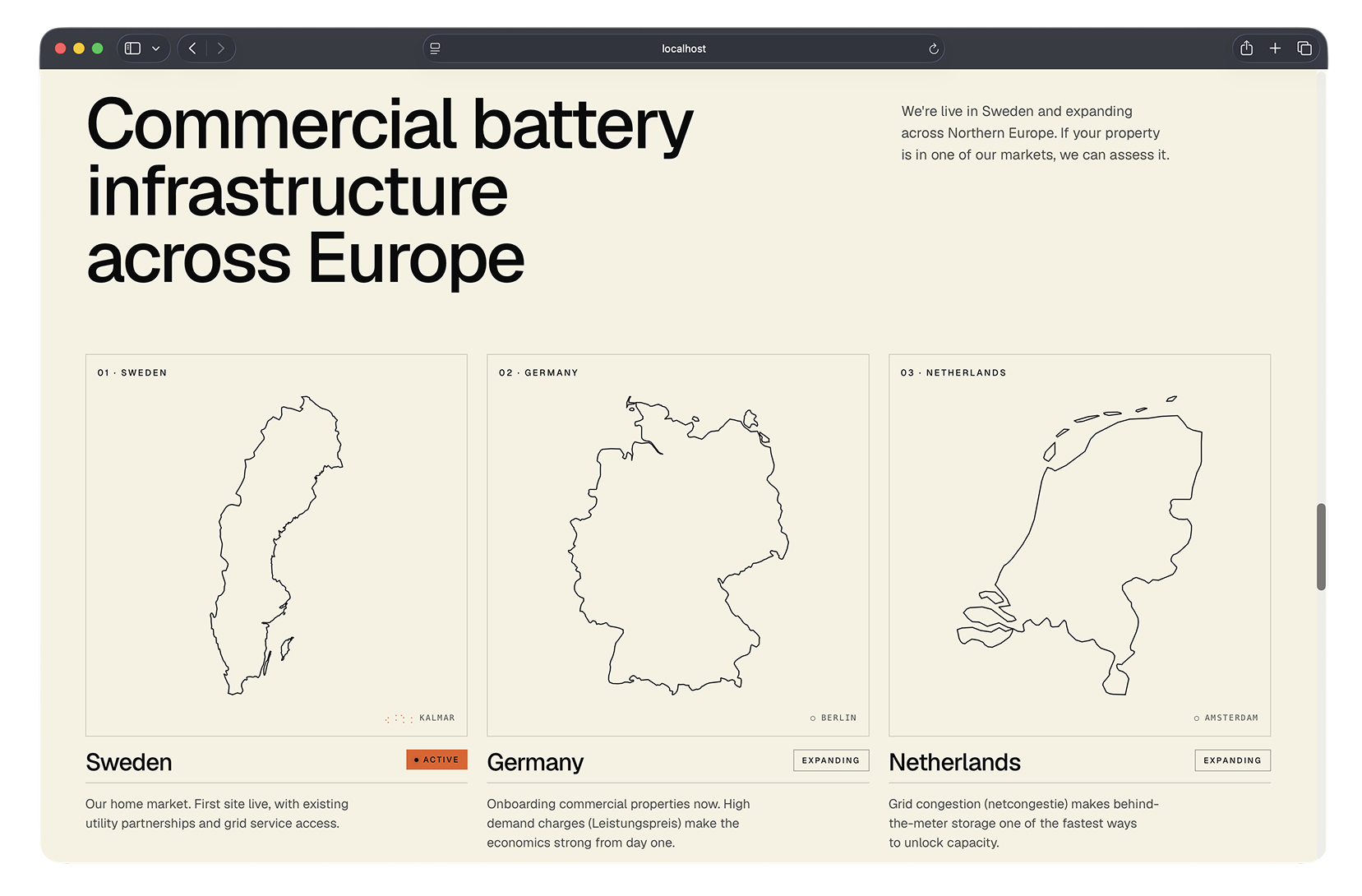
Task: Select the BERLIN marker on the Germany map
Action: tap(833, 717)
